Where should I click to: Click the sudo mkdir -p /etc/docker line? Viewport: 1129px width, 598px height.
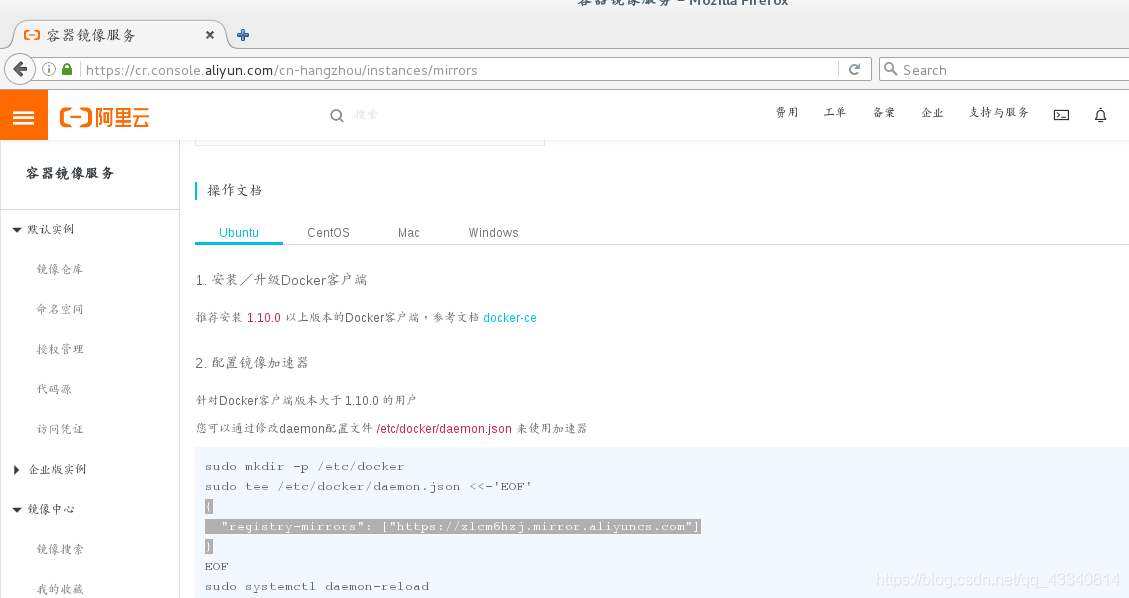pyautogui.click(x=304, y=466)
